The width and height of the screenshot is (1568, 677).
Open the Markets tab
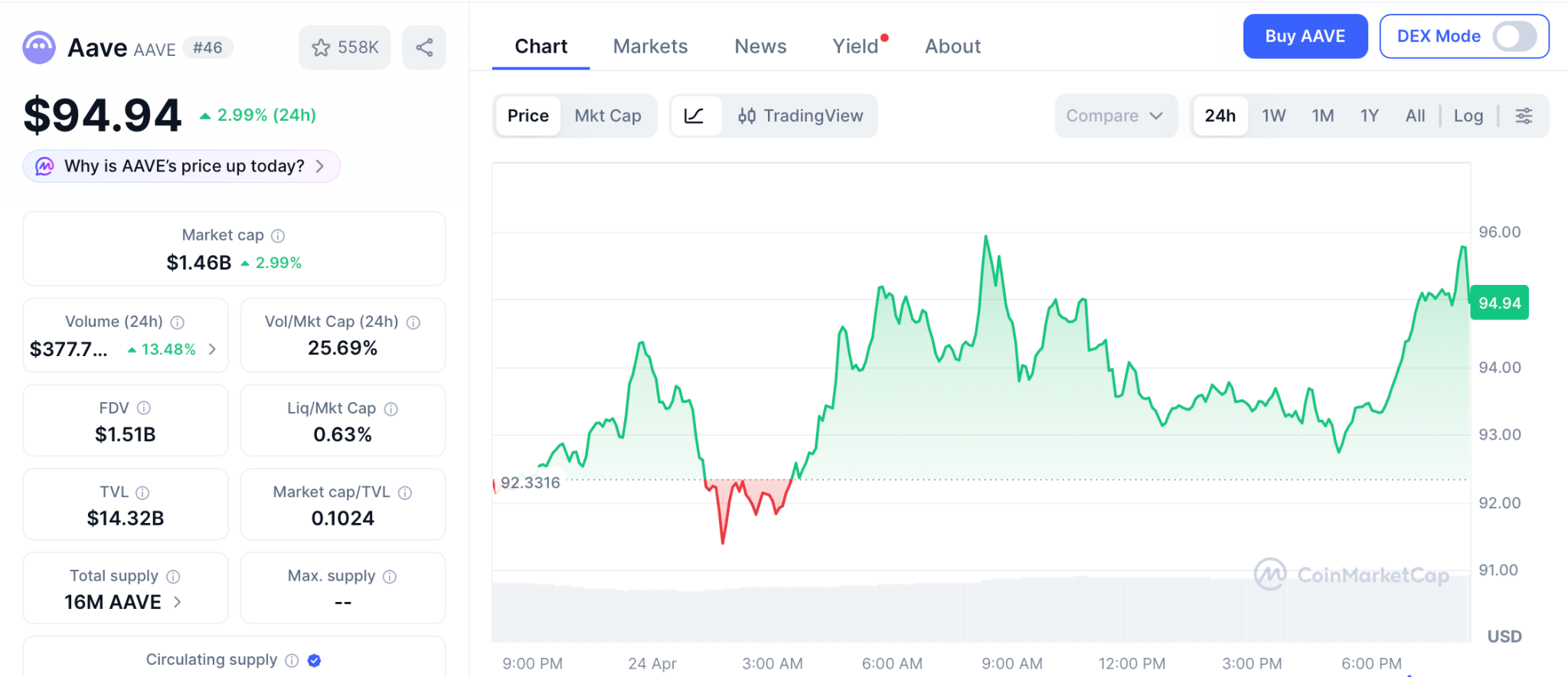[x=650, y=47]
